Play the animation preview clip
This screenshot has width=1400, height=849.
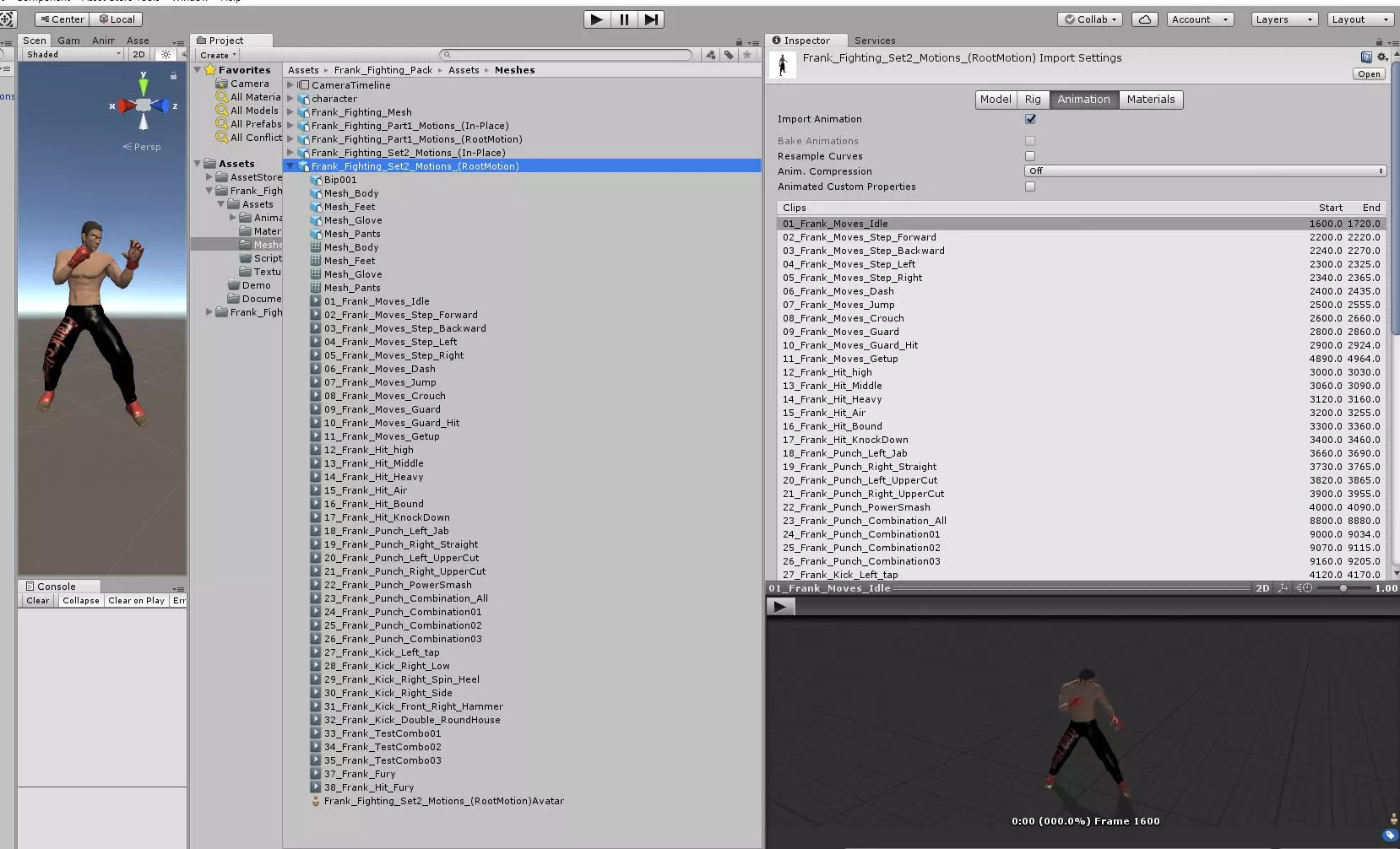[x=779, y=606]
